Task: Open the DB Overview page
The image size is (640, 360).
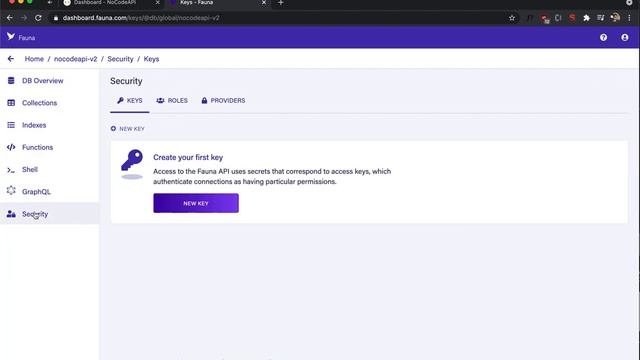Action: pos(42,81)
